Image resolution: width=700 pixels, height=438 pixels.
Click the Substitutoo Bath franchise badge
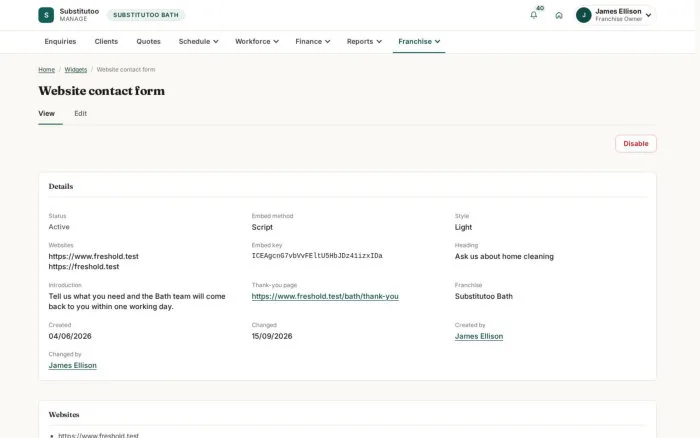(146, 15)
